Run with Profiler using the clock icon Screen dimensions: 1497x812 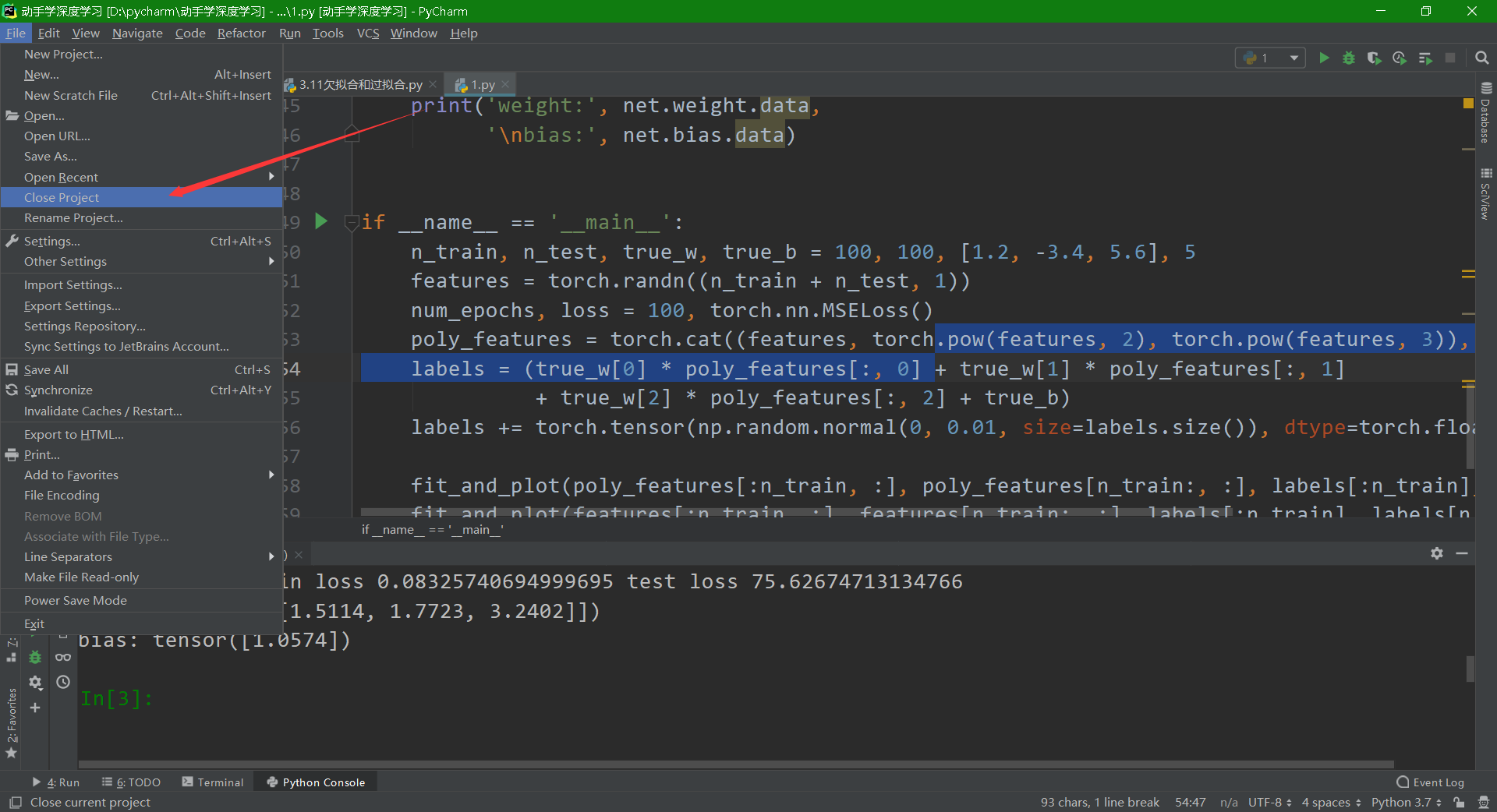tap(1400, 58)
